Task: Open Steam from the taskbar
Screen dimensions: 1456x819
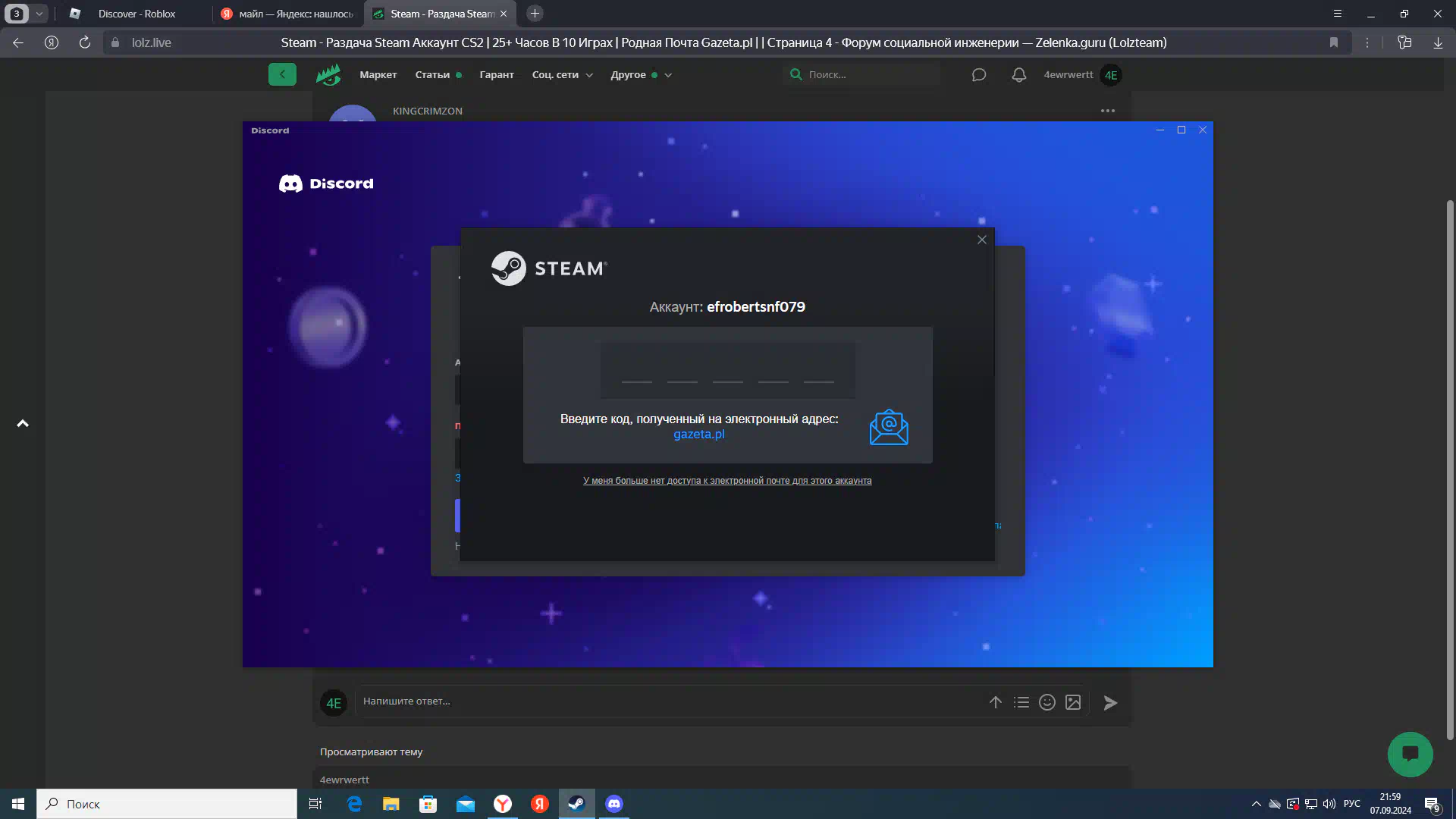Action: point(576,804)
